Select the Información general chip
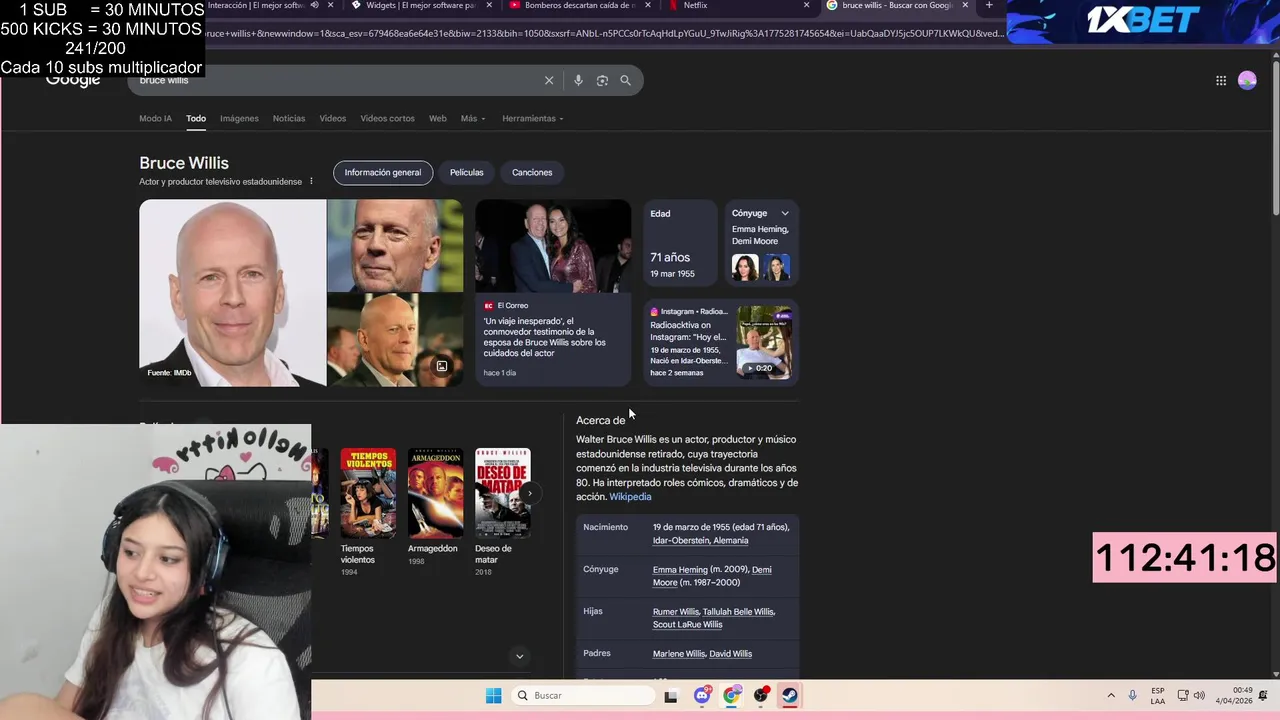 [383, 172]
